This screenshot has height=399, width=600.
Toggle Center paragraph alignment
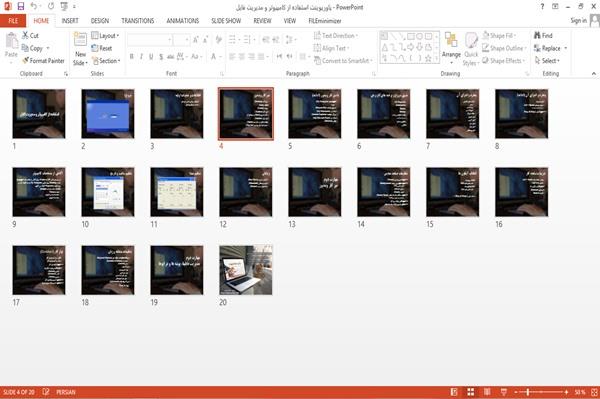click(242, 57)
